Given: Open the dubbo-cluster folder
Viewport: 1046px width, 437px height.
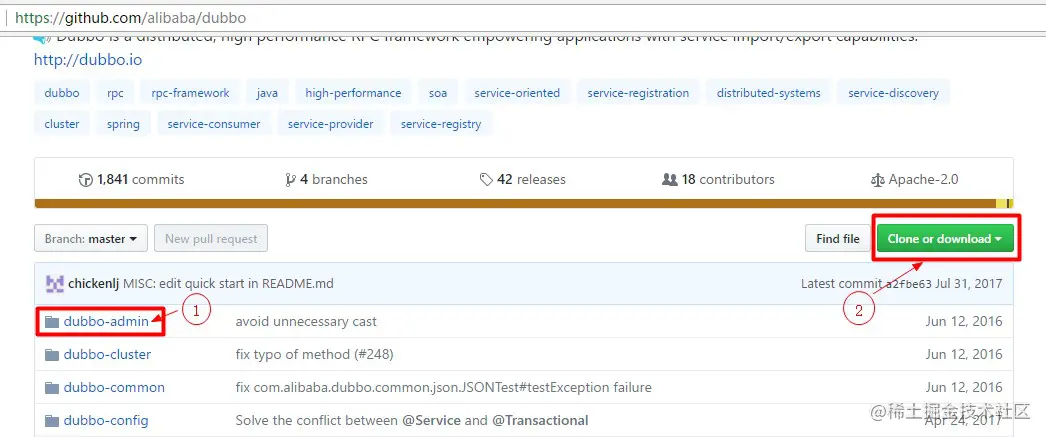Looking at the screenshot, I should pos(107,354).
